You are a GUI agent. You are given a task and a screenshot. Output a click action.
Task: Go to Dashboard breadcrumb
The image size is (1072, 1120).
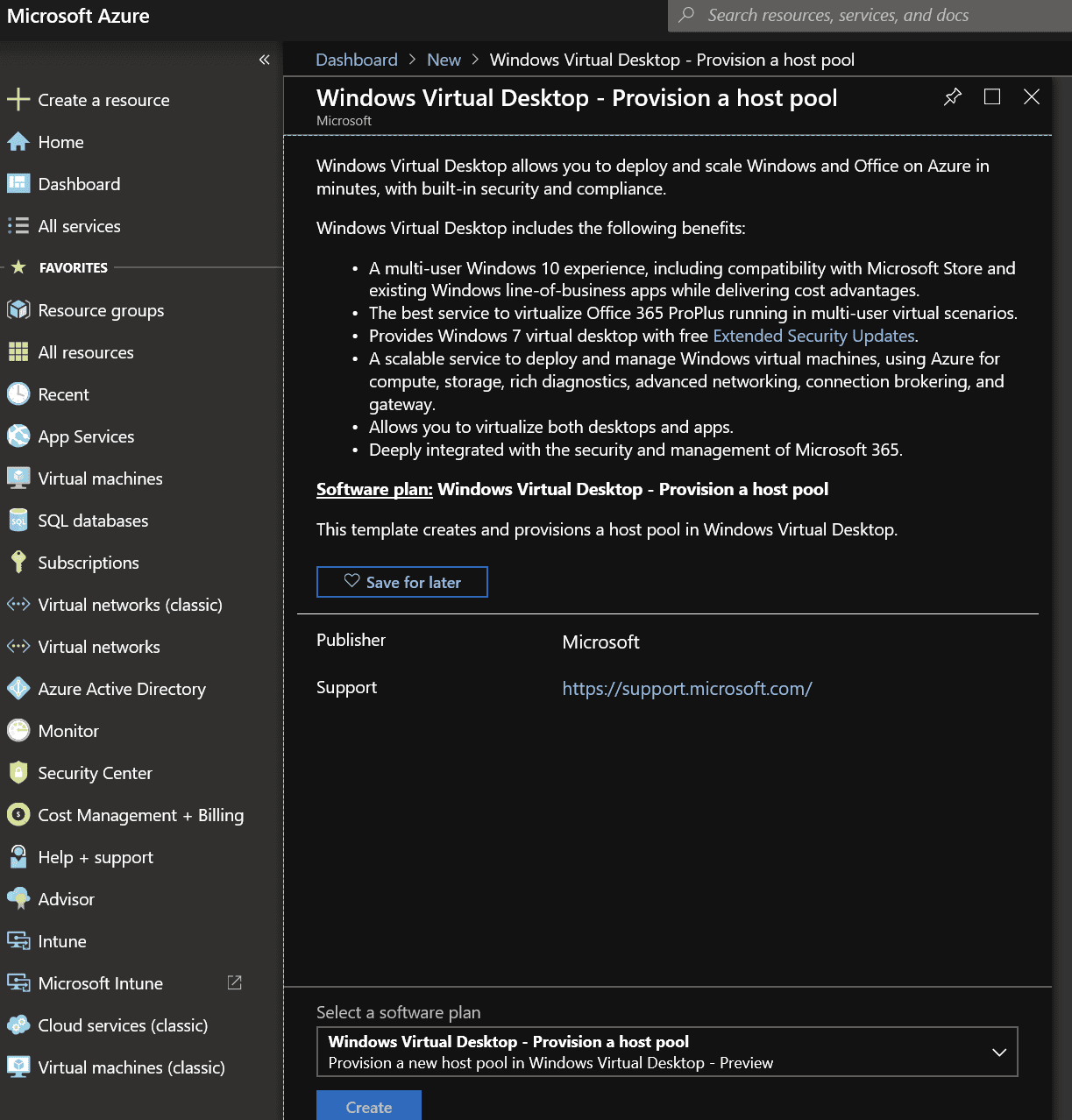tap(357, 60)
